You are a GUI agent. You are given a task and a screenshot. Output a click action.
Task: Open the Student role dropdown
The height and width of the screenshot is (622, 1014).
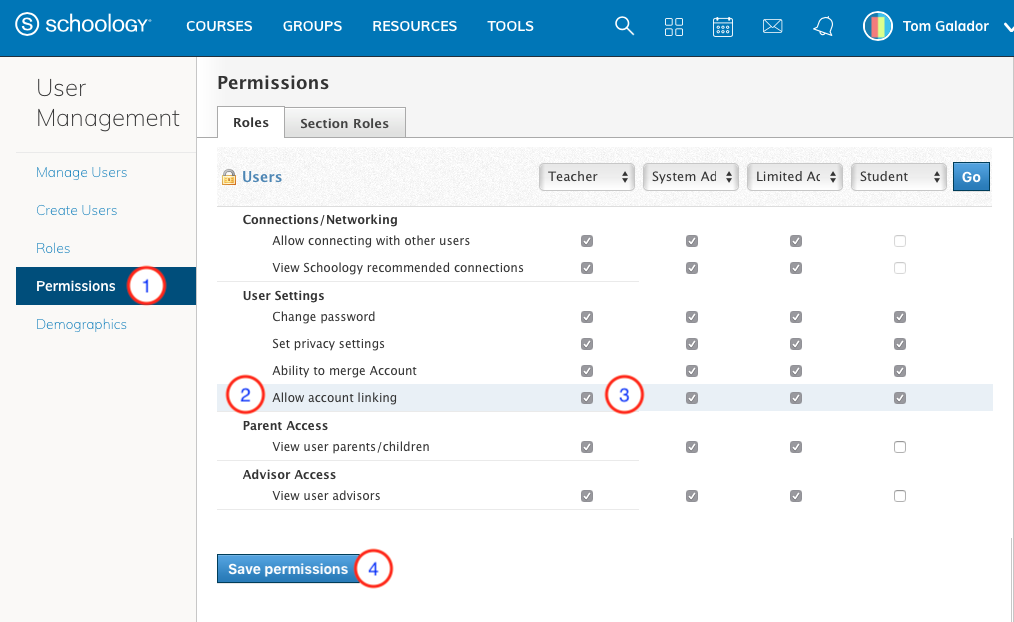coord(898,176)
